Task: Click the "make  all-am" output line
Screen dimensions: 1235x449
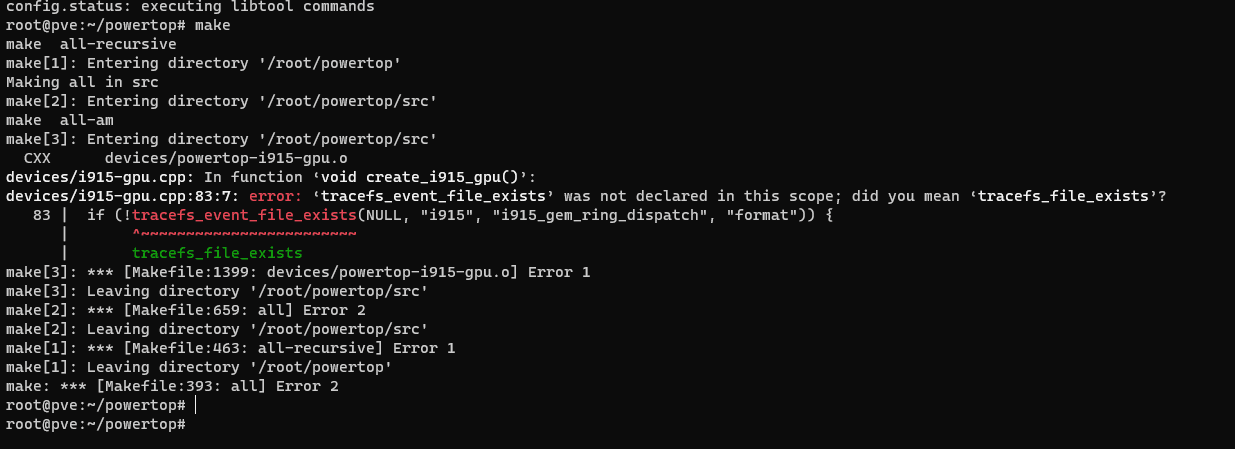Action: tap(59, 120)
